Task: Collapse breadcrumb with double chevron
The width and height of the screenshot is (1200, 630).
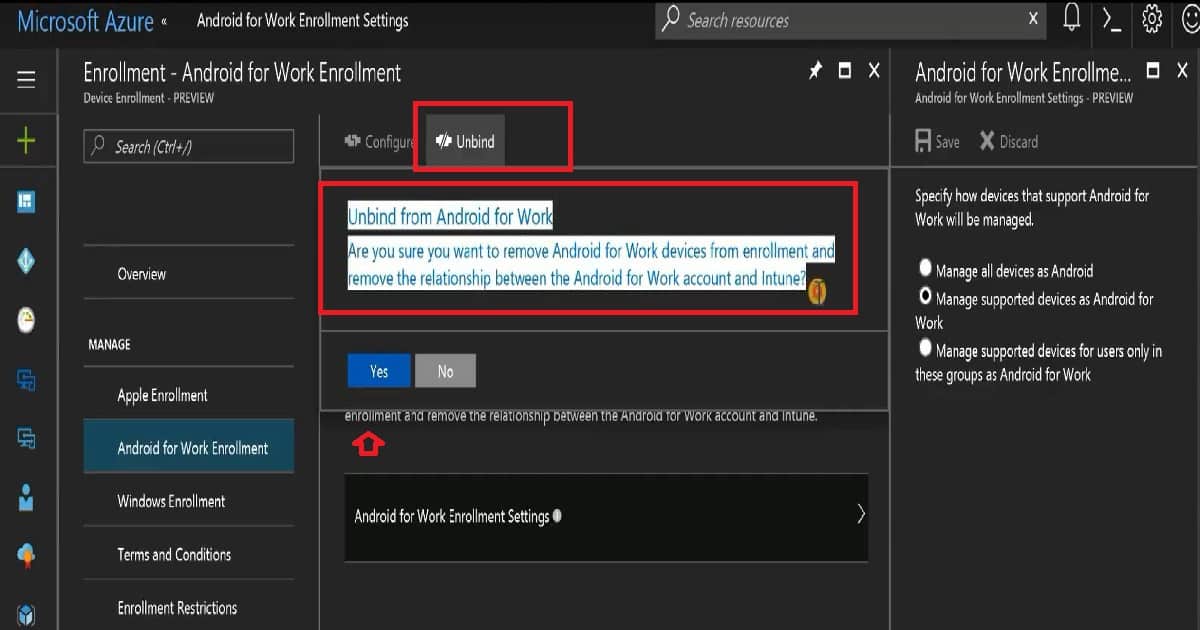Action: [x=164, y=20]
